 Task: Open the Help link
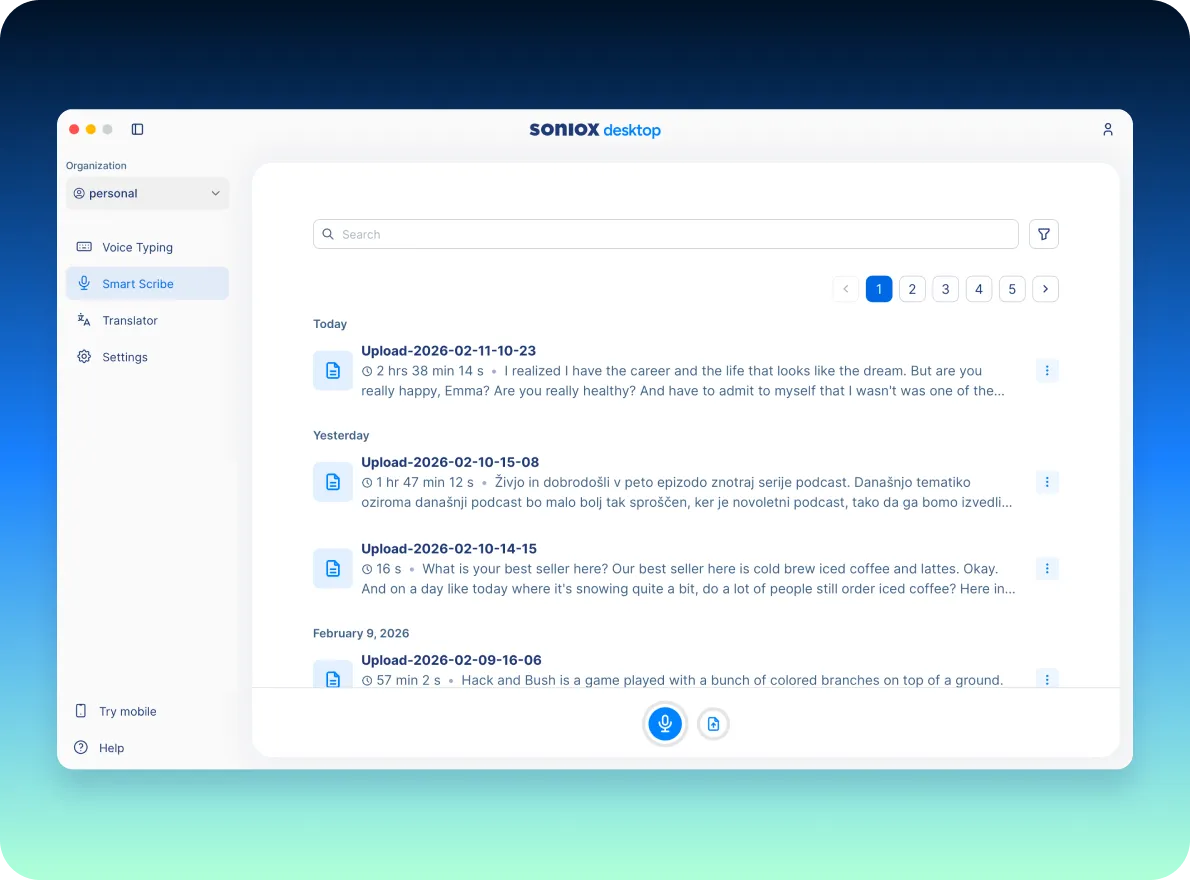tap(111, 748)
